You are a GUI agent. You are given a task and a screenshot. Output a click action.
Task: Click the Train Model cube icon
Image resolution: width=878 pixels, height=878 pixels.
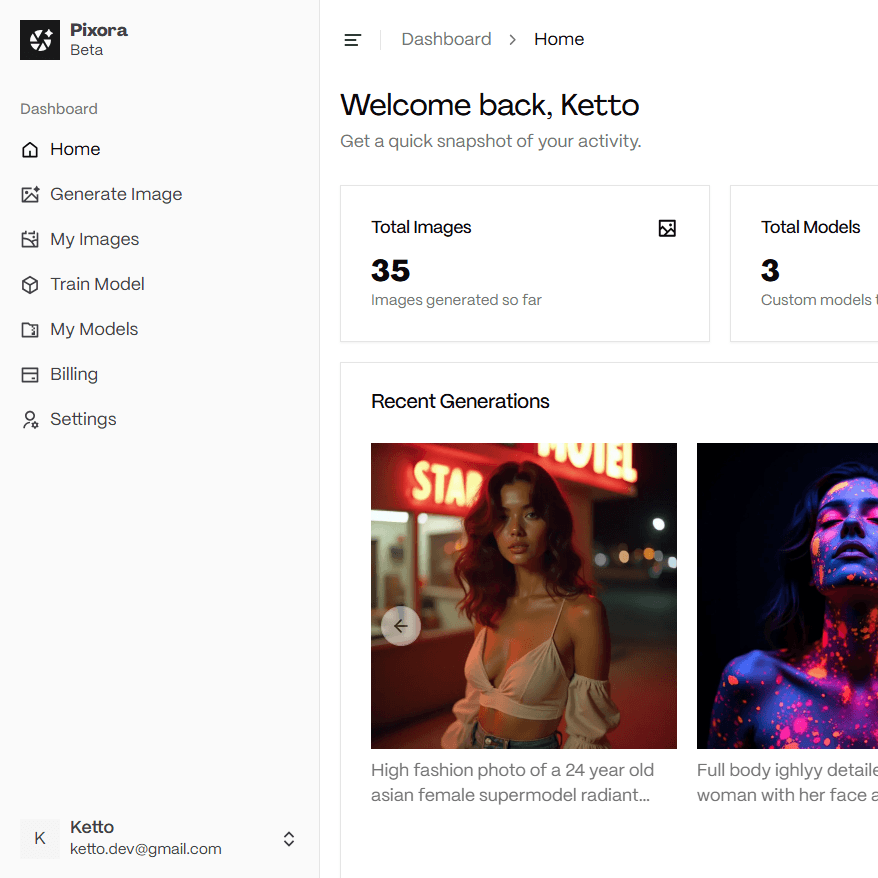click(30, 284)
